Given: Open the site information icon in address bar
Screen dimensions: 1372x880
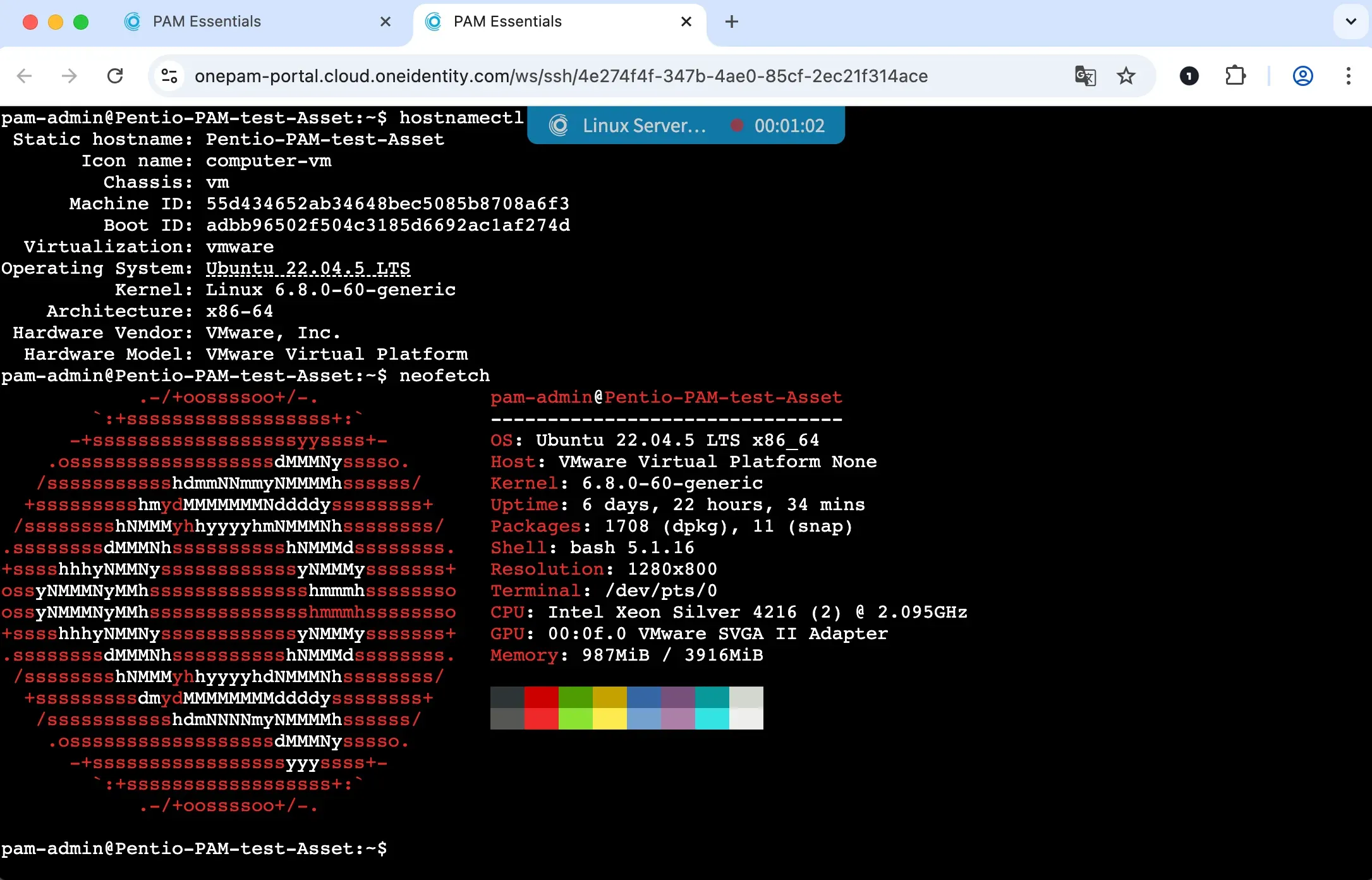Looking at the screenshot, I should pyautogui.click(x=169, y=76).
